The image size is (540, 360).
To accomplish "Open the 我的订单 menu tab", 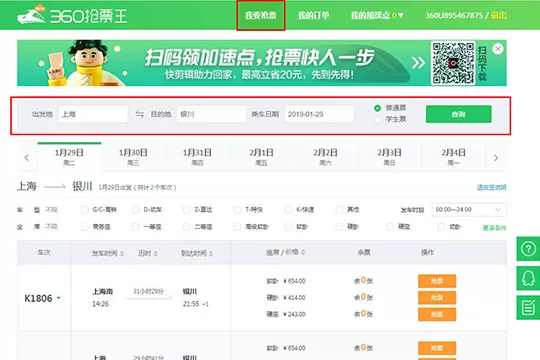I will [313, 15].
